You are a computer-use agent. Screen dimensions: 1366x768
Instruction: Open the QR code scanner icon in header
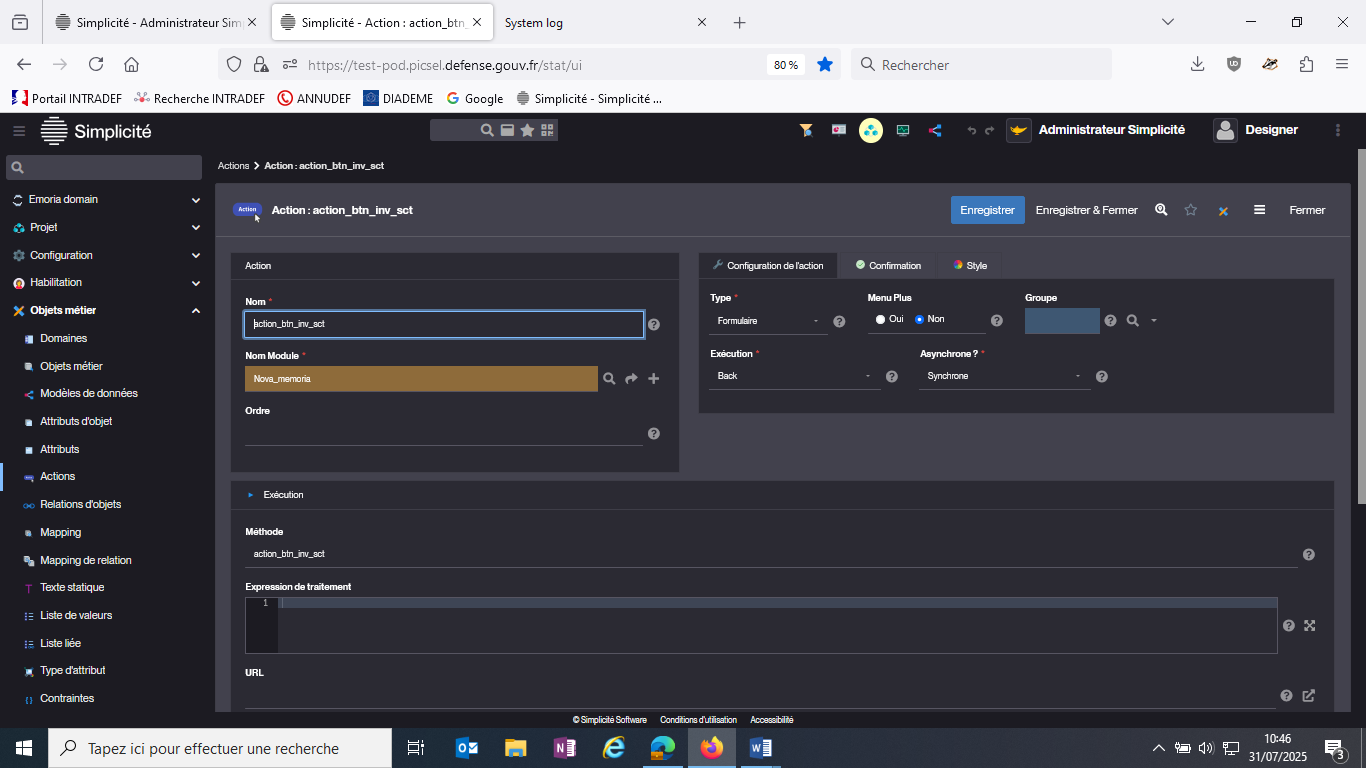[548, 130]
